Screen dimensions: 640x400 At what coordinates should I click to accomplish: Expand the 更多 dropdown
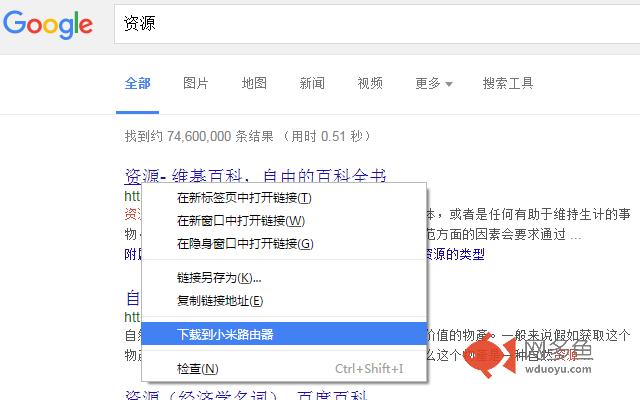433,83
